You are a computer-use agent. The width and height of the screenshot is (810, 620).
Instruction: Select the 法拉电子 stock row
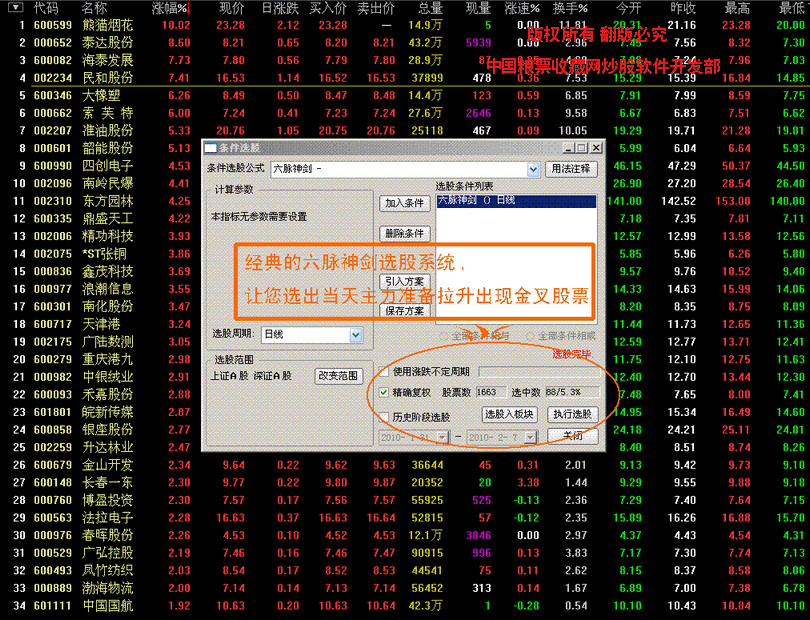[x=405, y=518]
